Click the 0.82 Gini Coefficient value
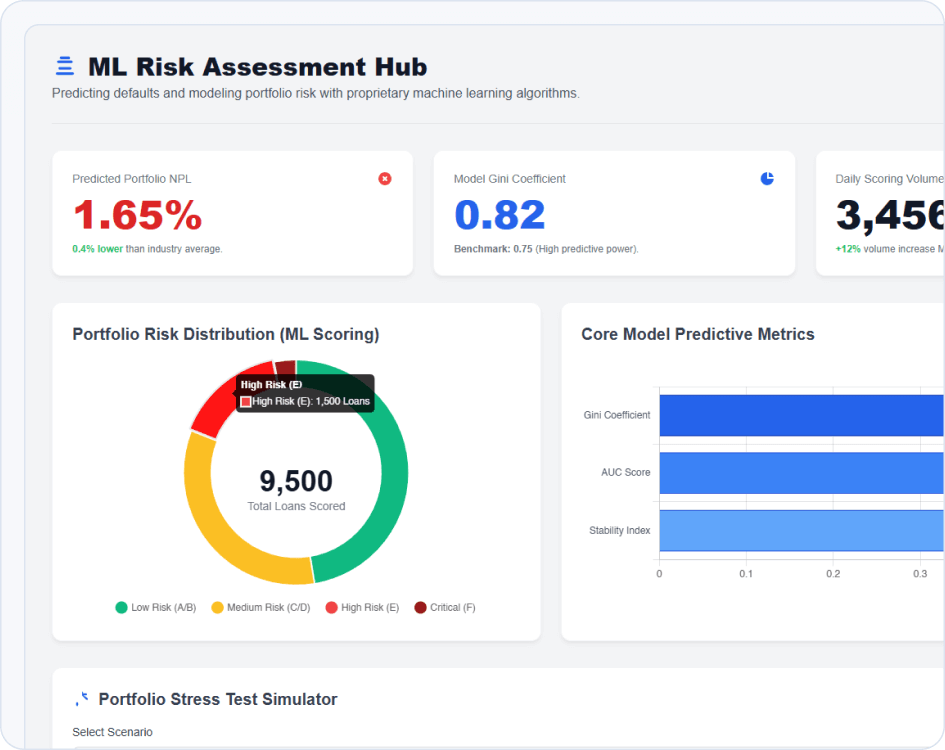 (500, 214)
